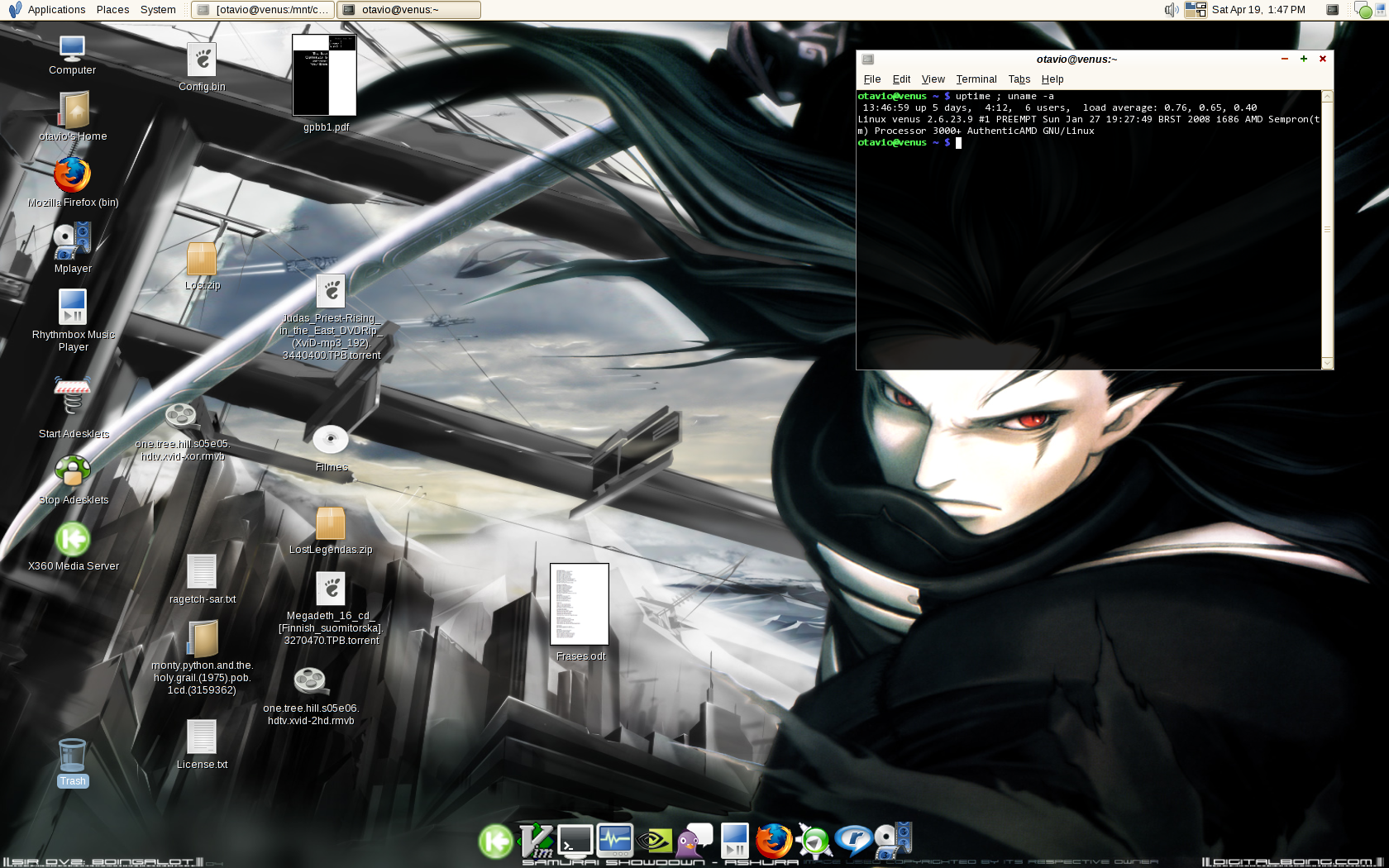The image size is (1389, 868).
Task: Select the gpbb1.pdf thumbnail
Action: point(324,75)
